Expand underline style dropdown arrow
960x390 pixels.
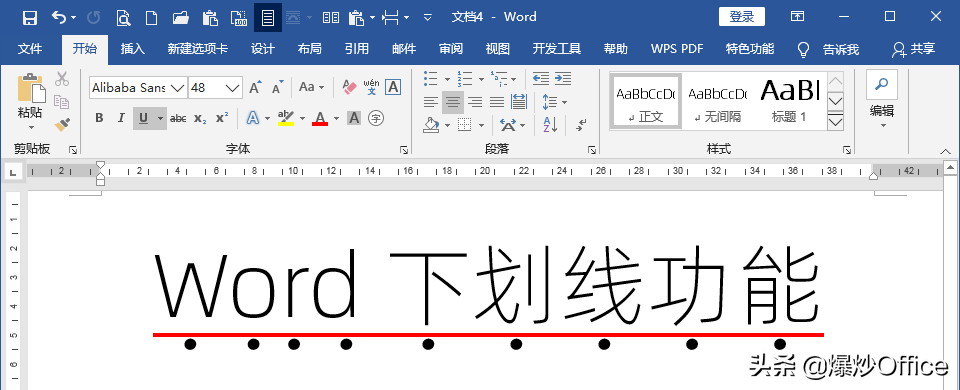(160, 118)
